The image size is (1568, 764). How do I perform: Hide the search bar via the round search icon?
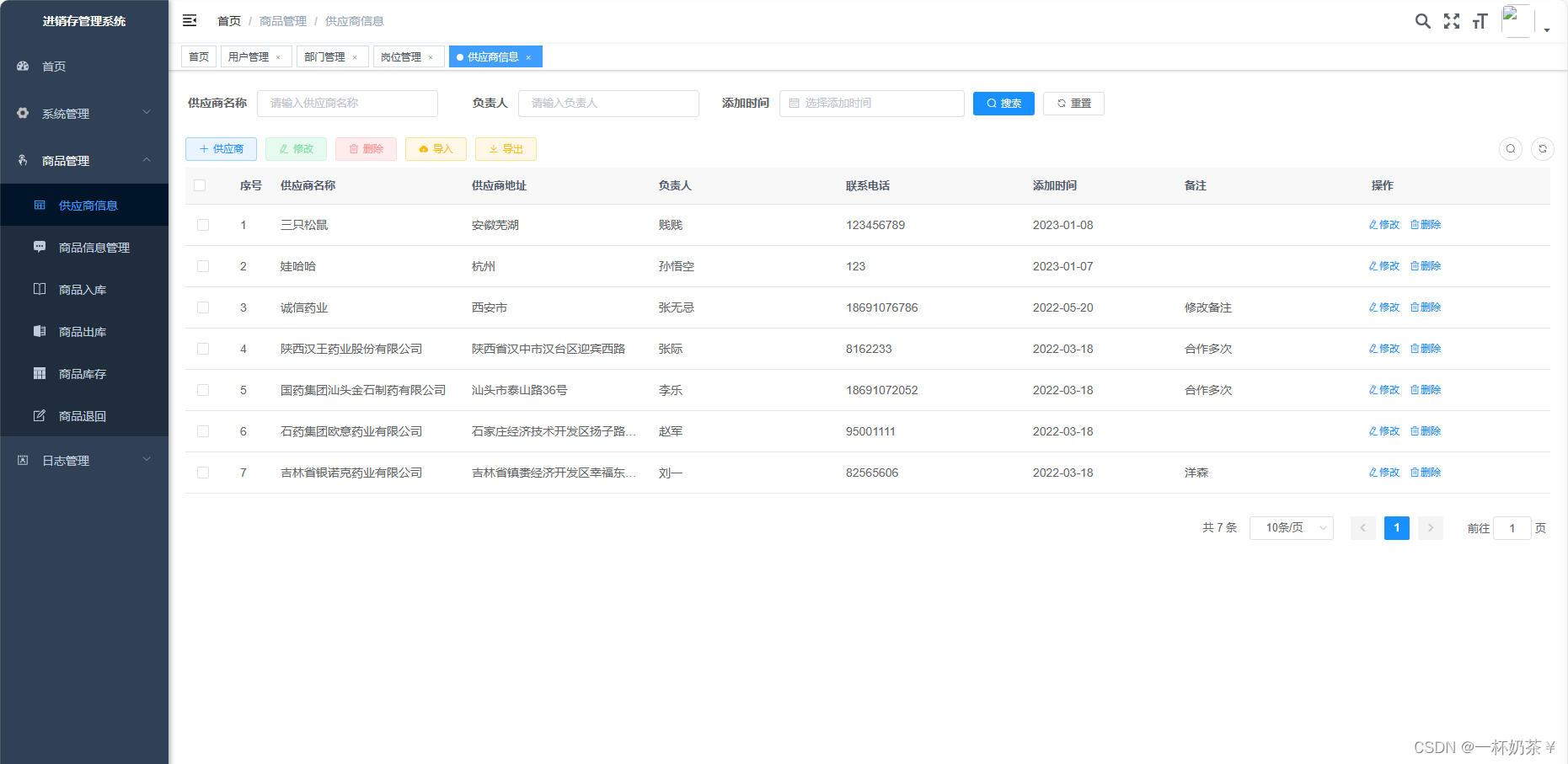pos(1511,149)
